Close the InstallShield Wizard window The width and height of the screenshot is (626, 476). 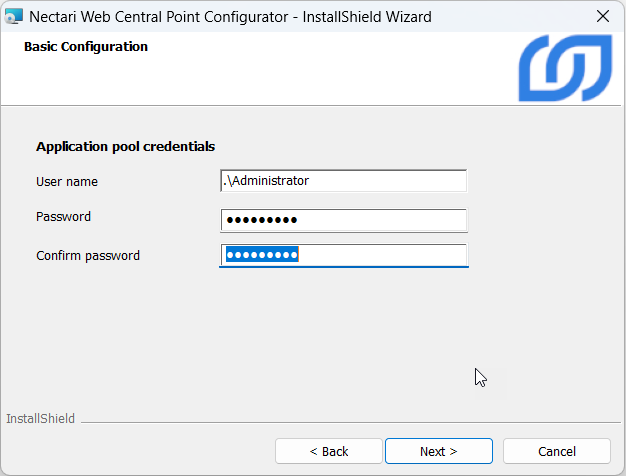602,16
